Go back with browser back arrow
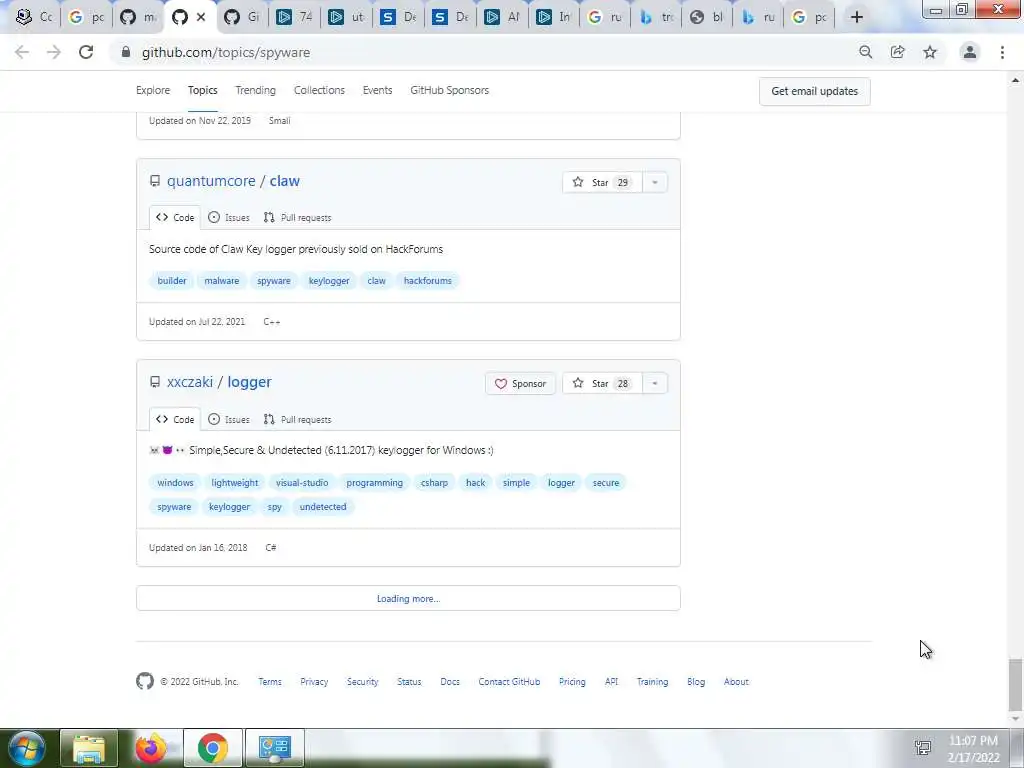Screen dimensions: 1024x768 tap(22, 52)
